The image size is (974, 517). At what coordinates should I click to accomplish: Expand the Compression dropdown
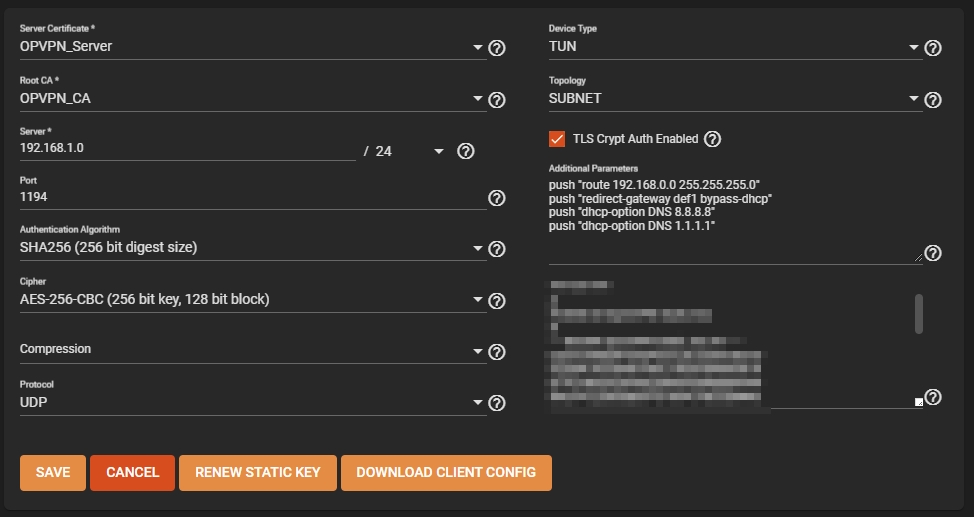(x=252, y=351)
